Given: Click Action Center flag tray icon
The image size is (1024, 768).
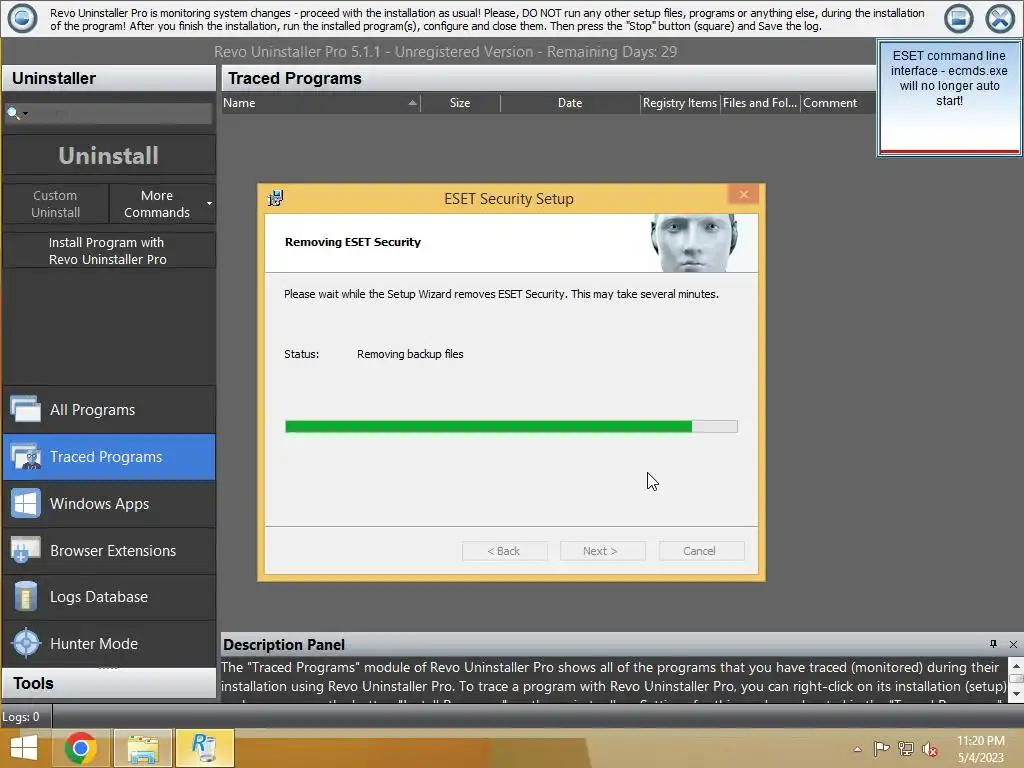Looking at the screenshot, I should pyautogui.click(x=882, y=748).
